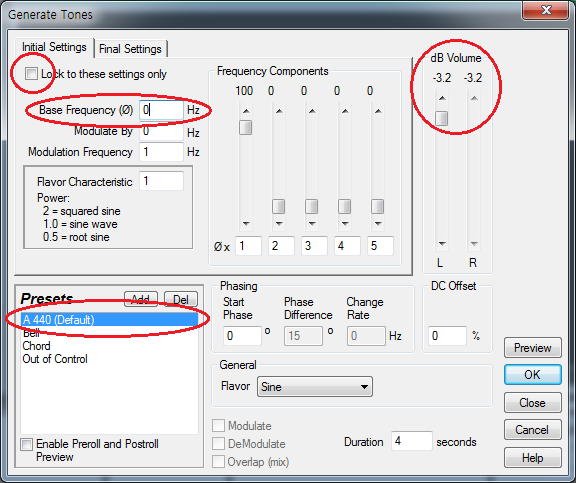Select the Bell preset
Viewport: 576px width, 483px height.
tap(109, 333)
